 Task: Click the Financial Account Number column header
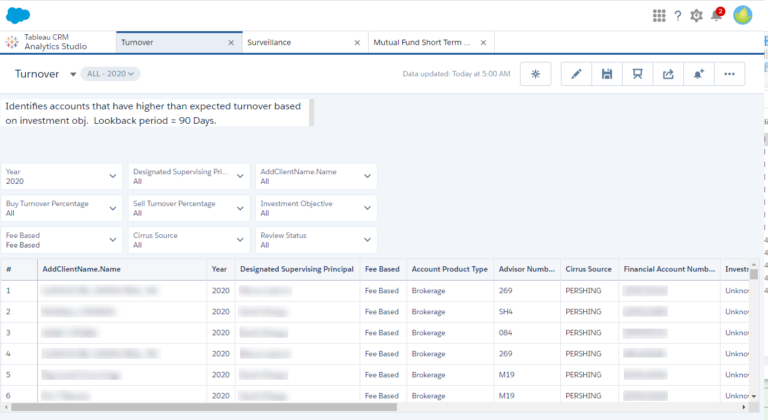tap(669, 269)
